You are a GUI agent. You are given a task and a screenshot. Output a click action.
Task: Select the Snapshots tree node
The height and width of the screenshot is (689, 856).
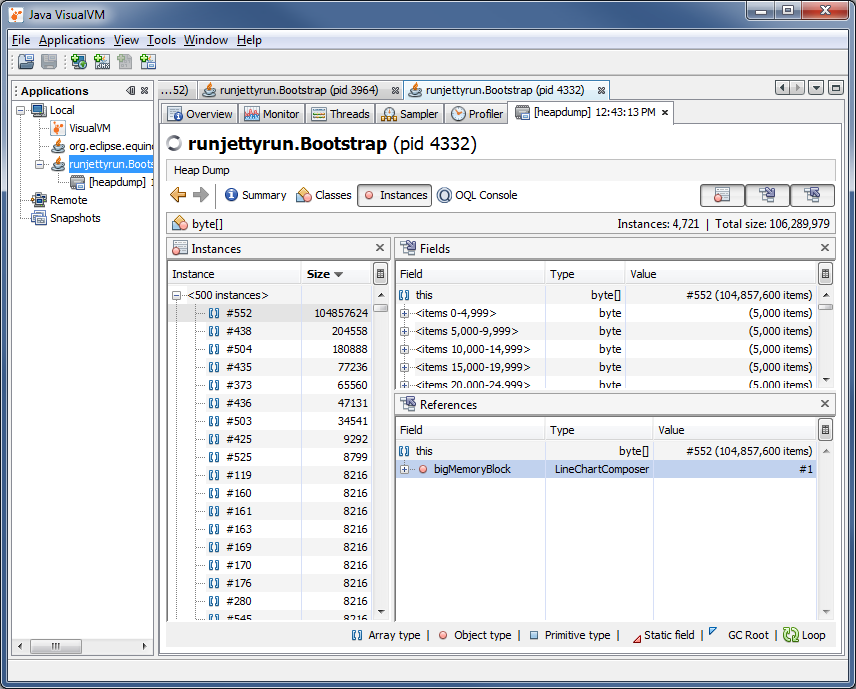pos(66,218)
